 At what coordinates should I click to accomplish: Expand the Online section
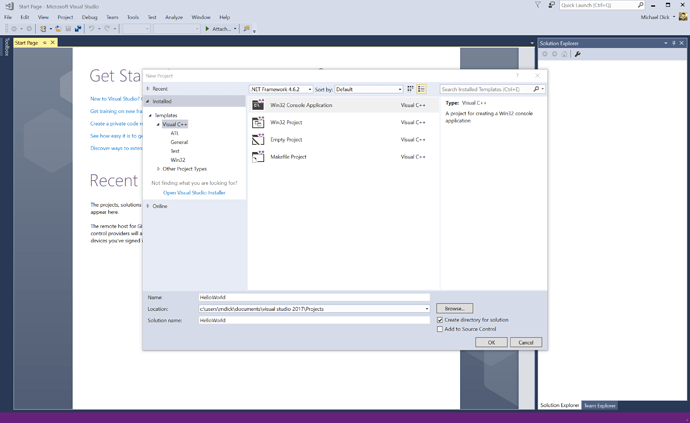coord(148,206)
